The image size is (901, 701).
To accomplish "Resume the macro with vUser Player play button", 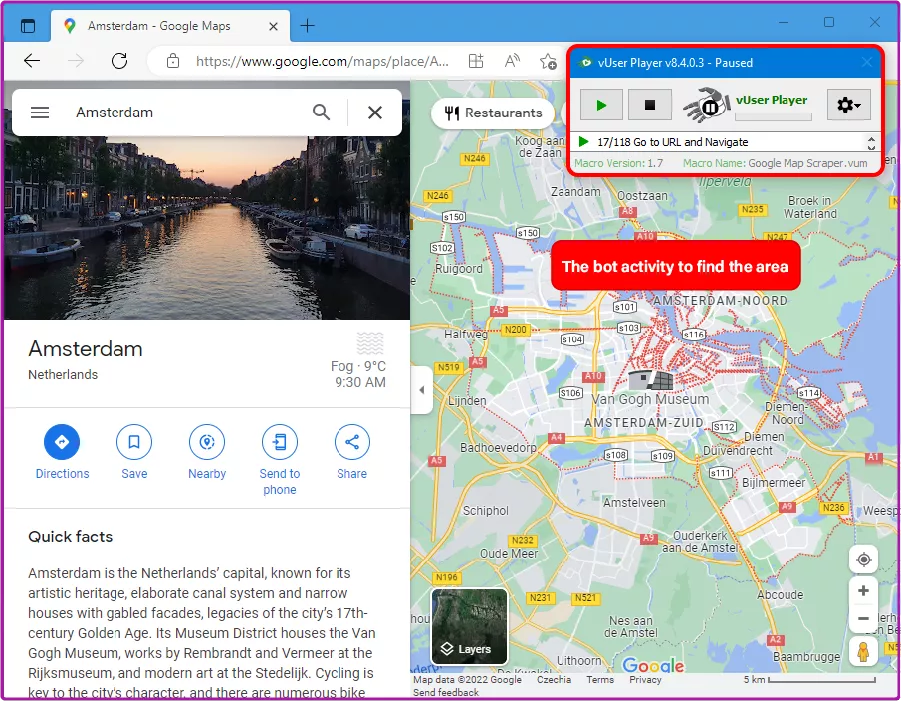I will [601, 105].
